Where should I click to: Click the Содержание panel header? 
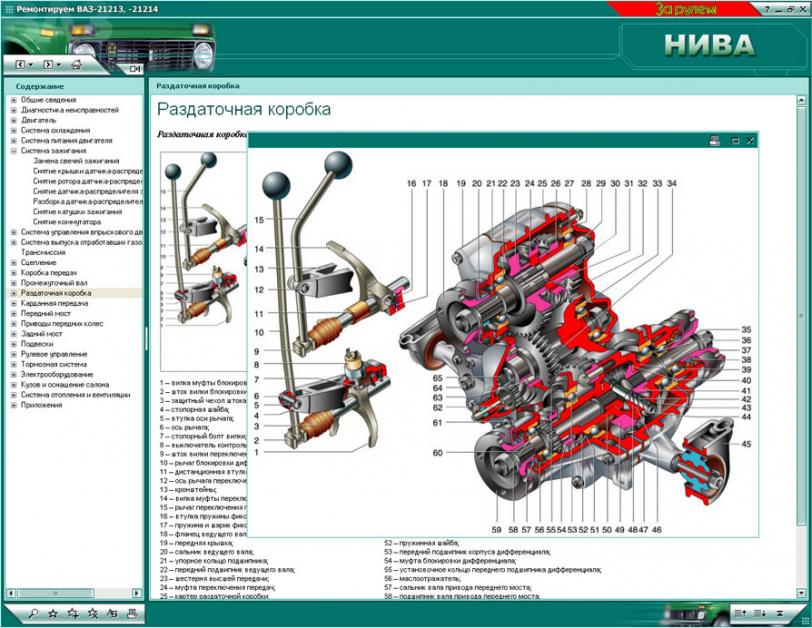[74, 86]
